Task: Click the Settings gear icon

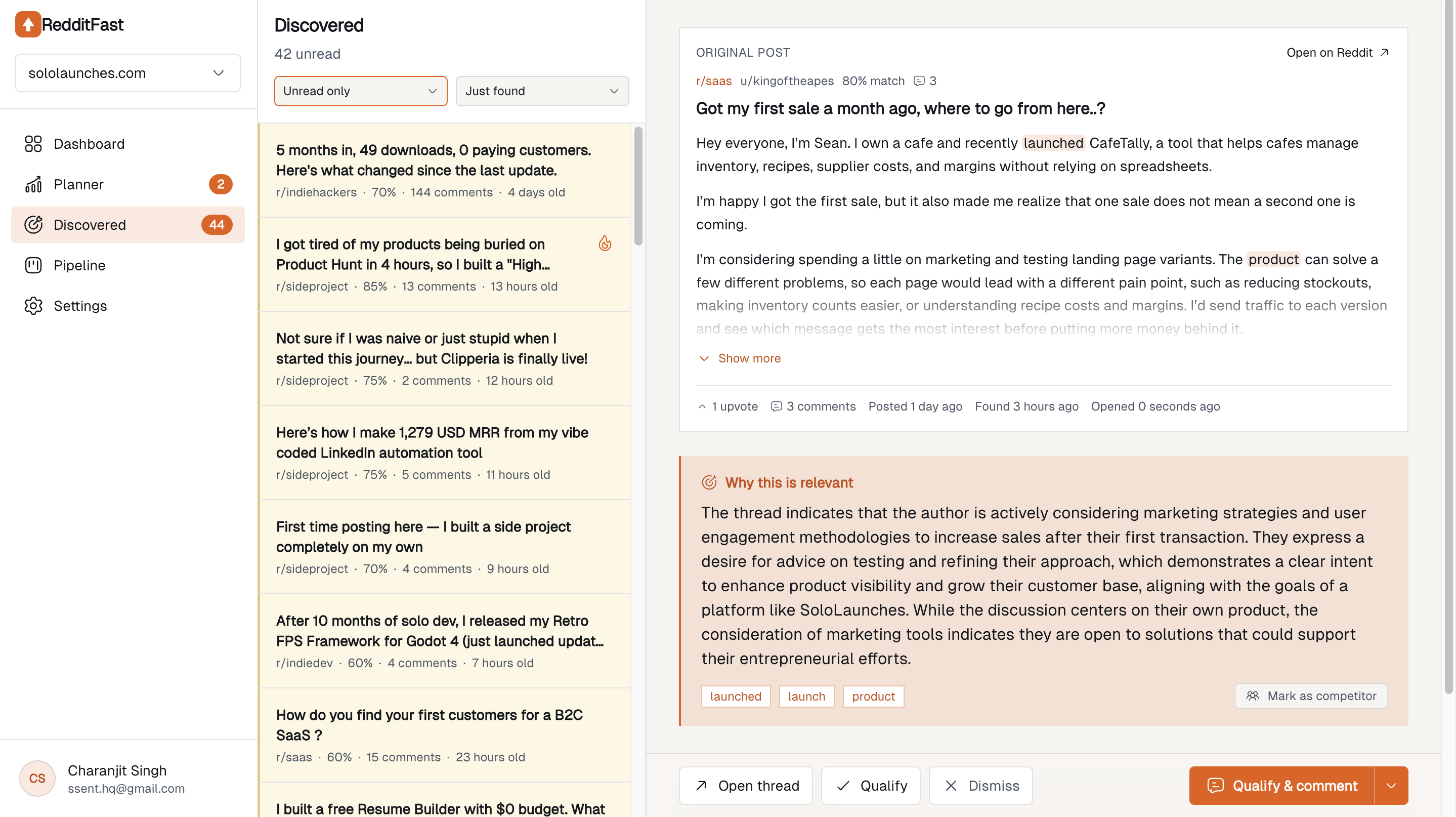Action: (x=33, y=306)
